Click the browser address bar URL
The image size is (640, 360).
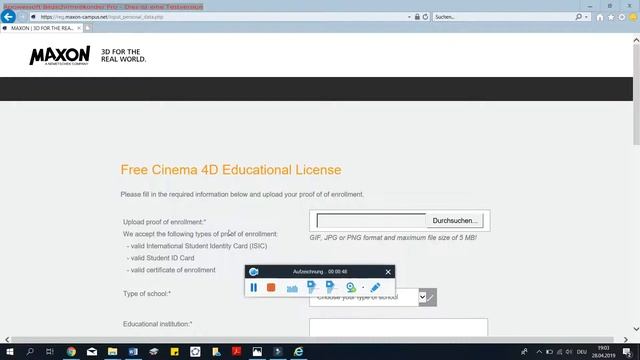102,17
